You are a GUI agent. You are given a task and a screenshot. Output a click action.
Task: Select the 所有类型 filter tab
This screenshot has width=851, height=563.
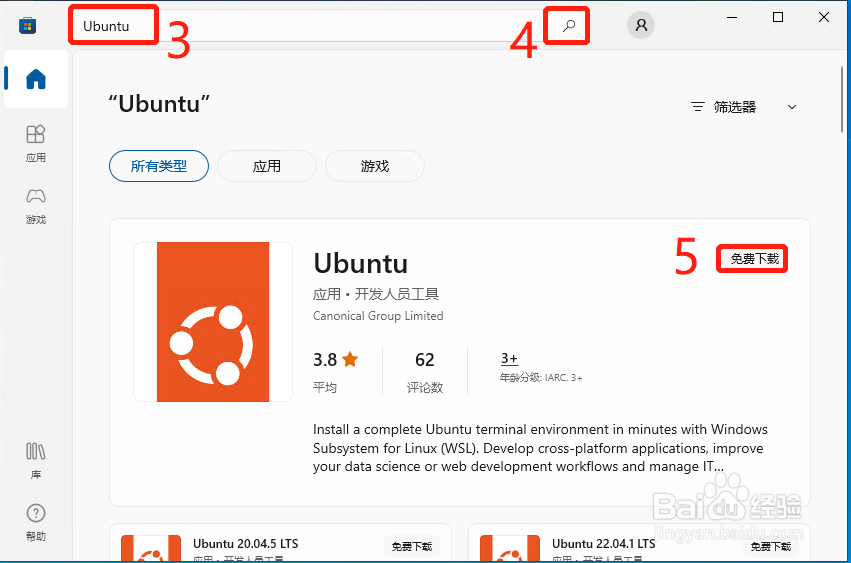coord(159,166)
